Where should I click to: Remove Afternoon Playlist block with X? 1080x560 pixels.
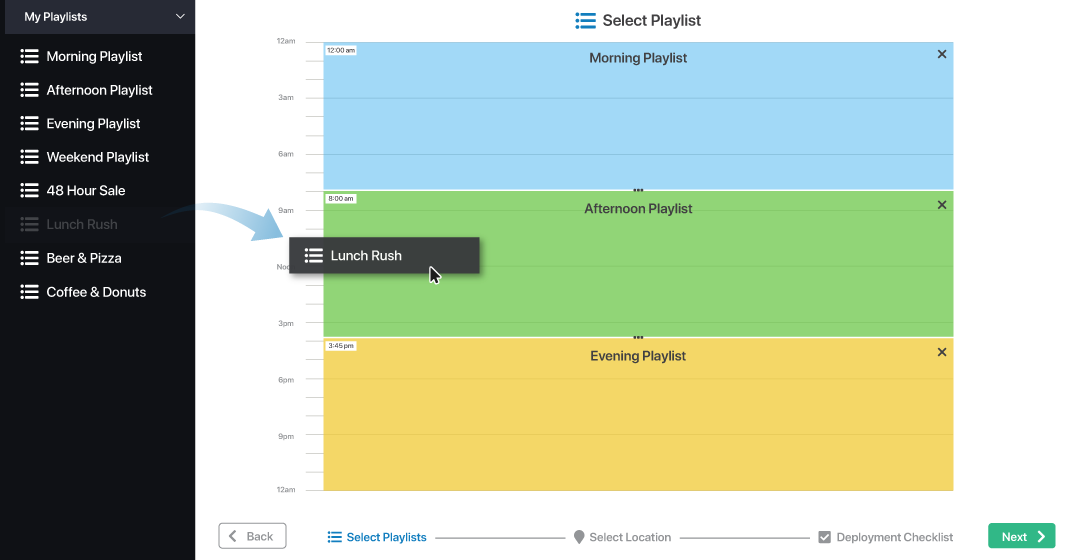coord(941,205)
